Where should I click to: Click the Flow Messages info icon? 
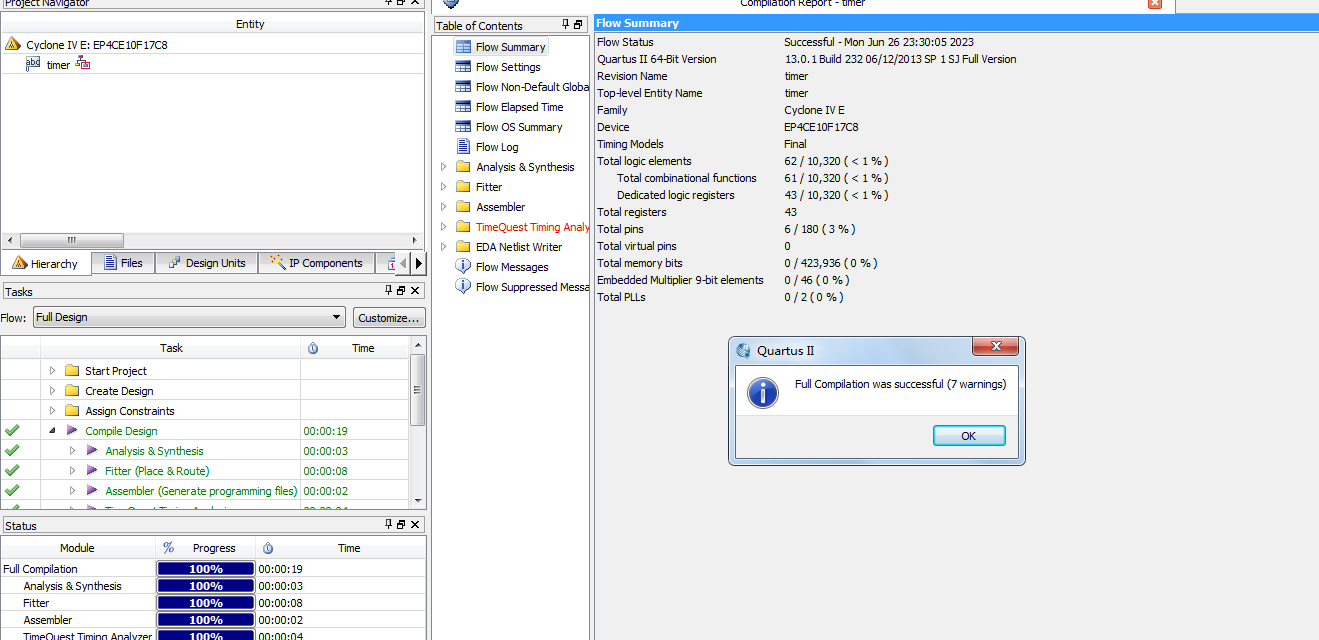coord(463,266)
